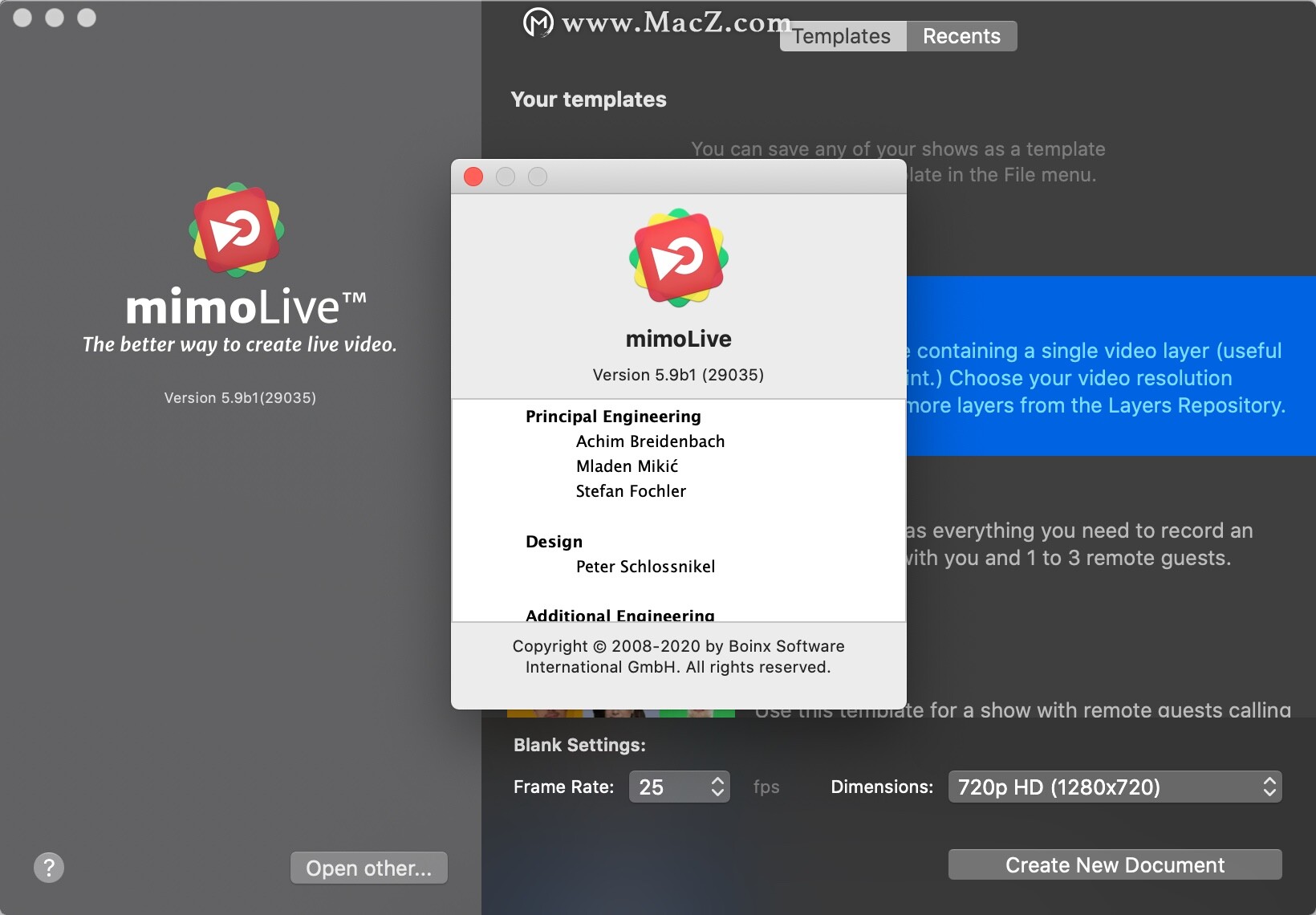The height and width of the screenshot is (915, 1316).
Task: Click the mimoLive title in About dialog
Action: [x=679, y=339]
